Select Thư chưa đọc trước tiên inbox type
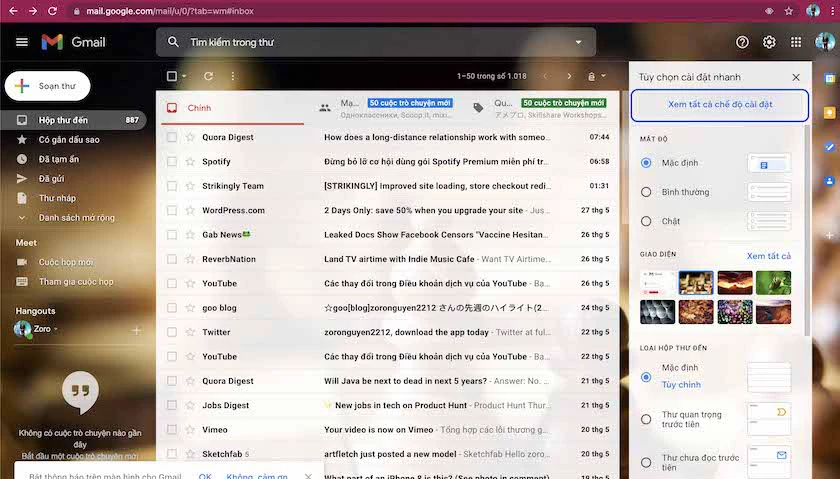The width and height of the screenshot is (840, 479). (646, 462)
